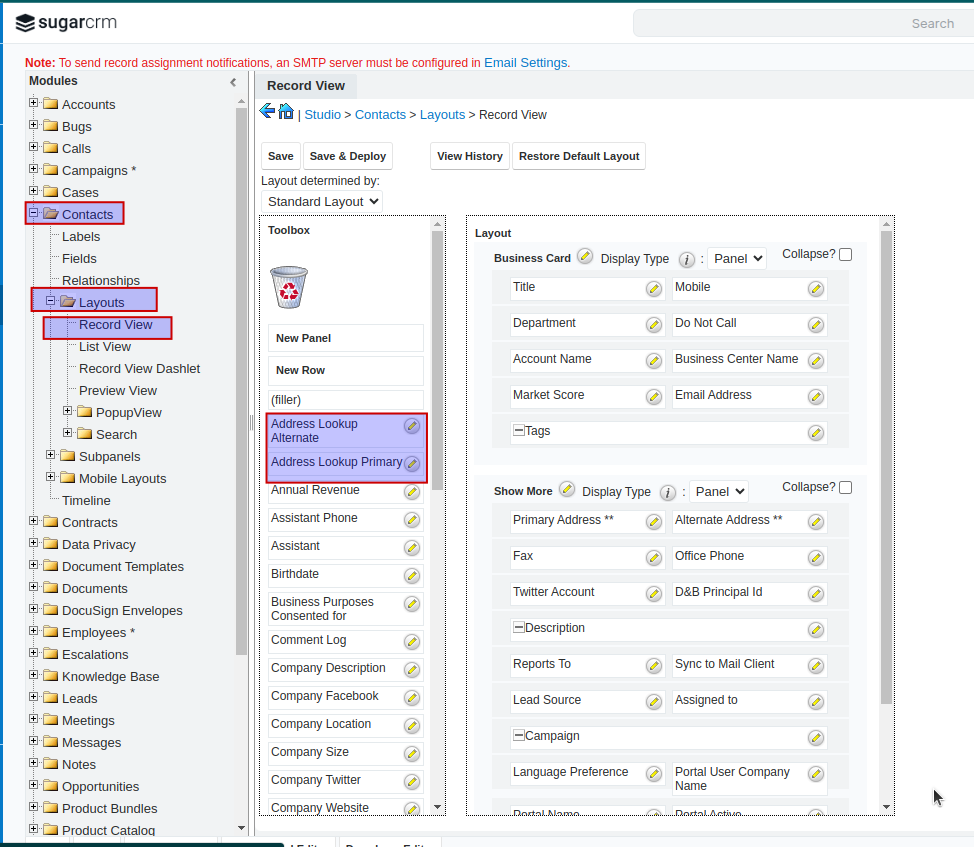Edit the Title field pencil icon
Screen dimensions: 974x847
coord(654,289)
